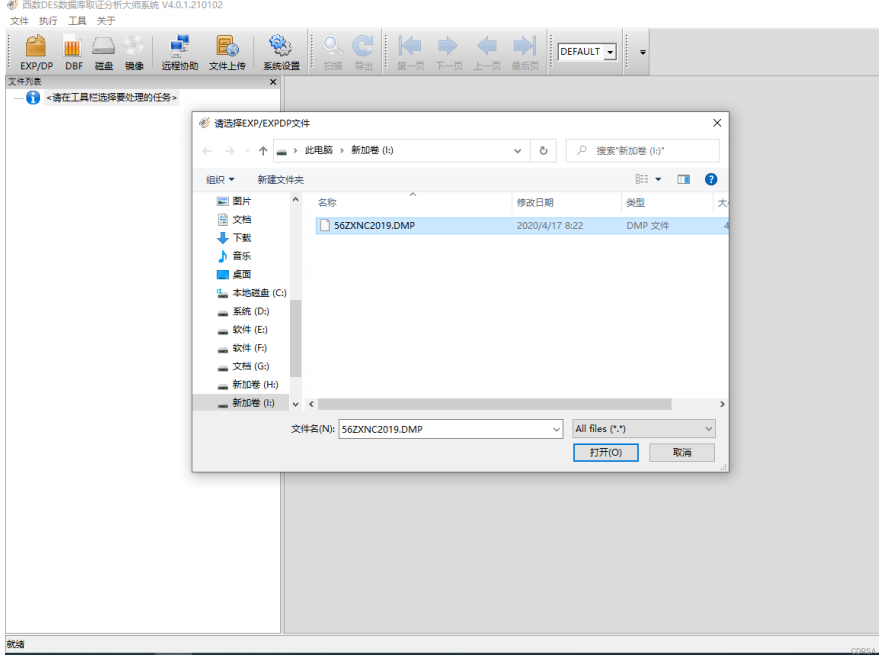Expand the All files type filter
The height and width of the screenshot is (656, 879).
[x=644, y=428]
